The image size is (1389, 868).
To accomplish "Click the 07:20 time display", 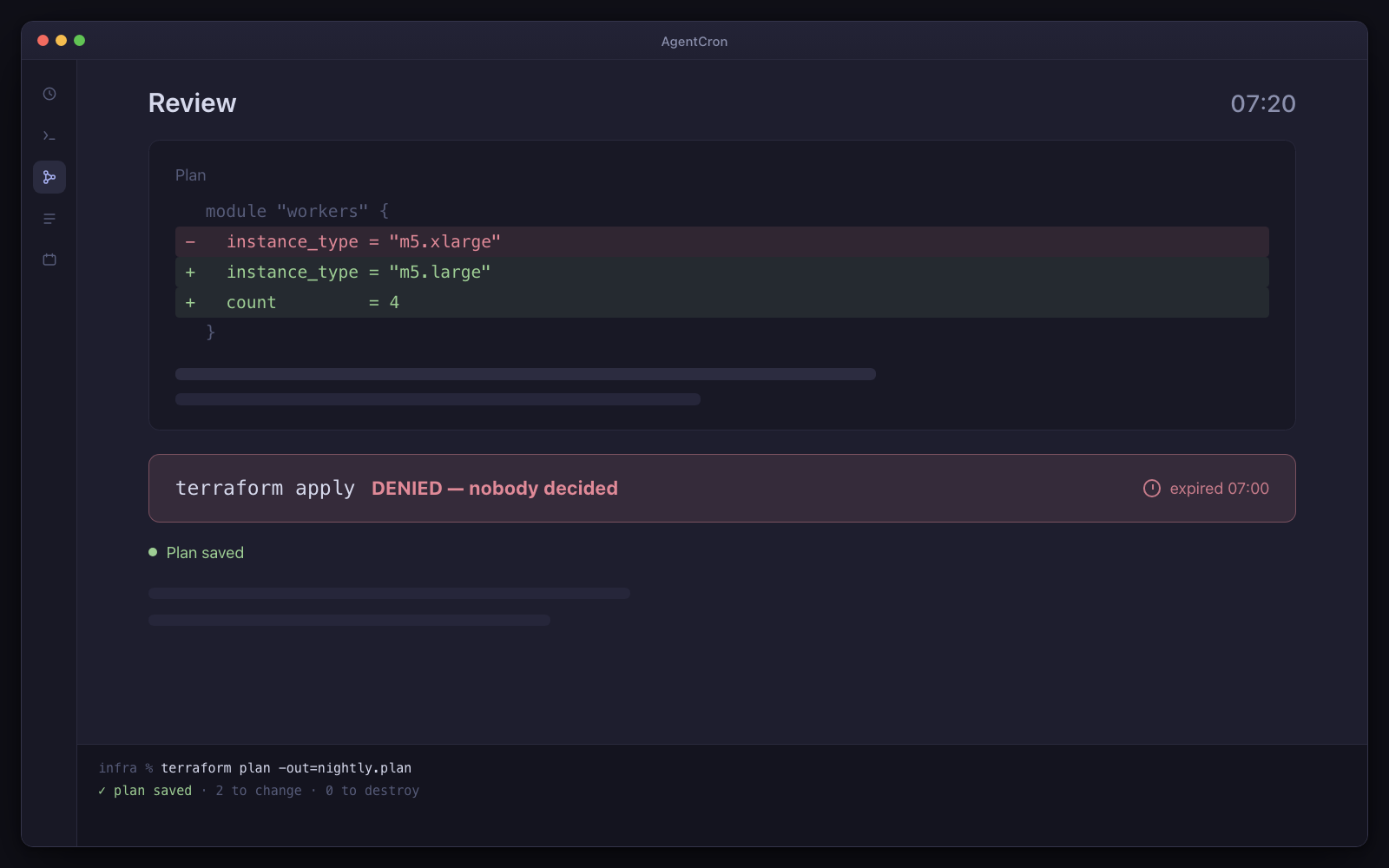I will (x=1263, y=104).
